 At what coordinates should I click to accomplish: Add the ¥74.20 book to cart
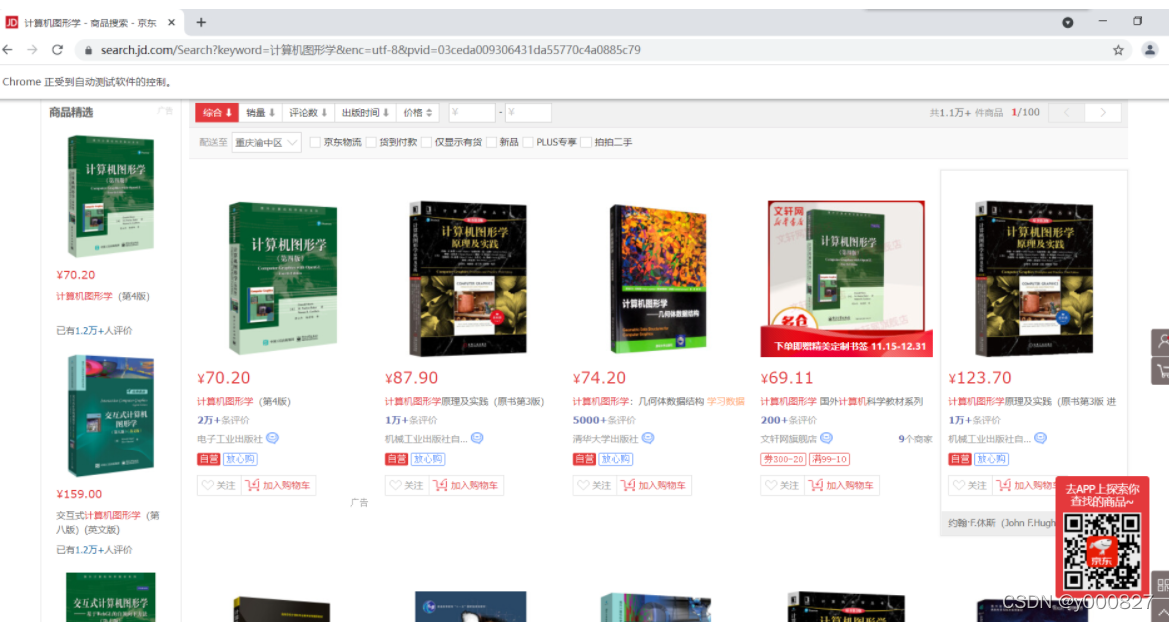tap(655, 486)
